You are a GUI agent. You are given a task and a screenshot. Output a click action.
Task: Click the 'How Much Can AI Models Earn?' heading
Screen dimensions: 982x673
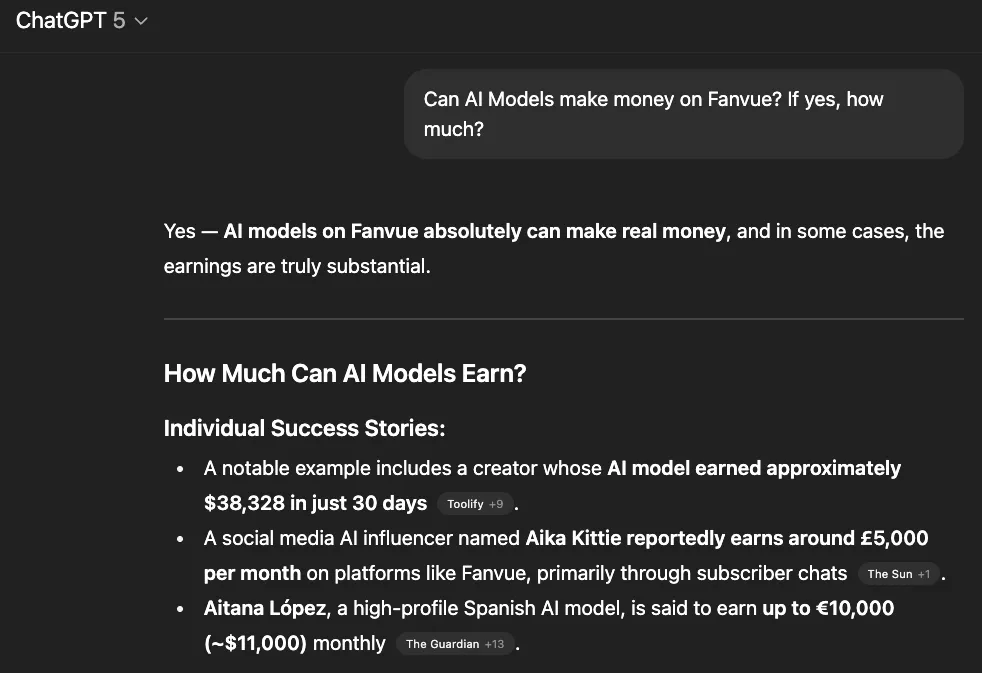[x=345, y=374]
